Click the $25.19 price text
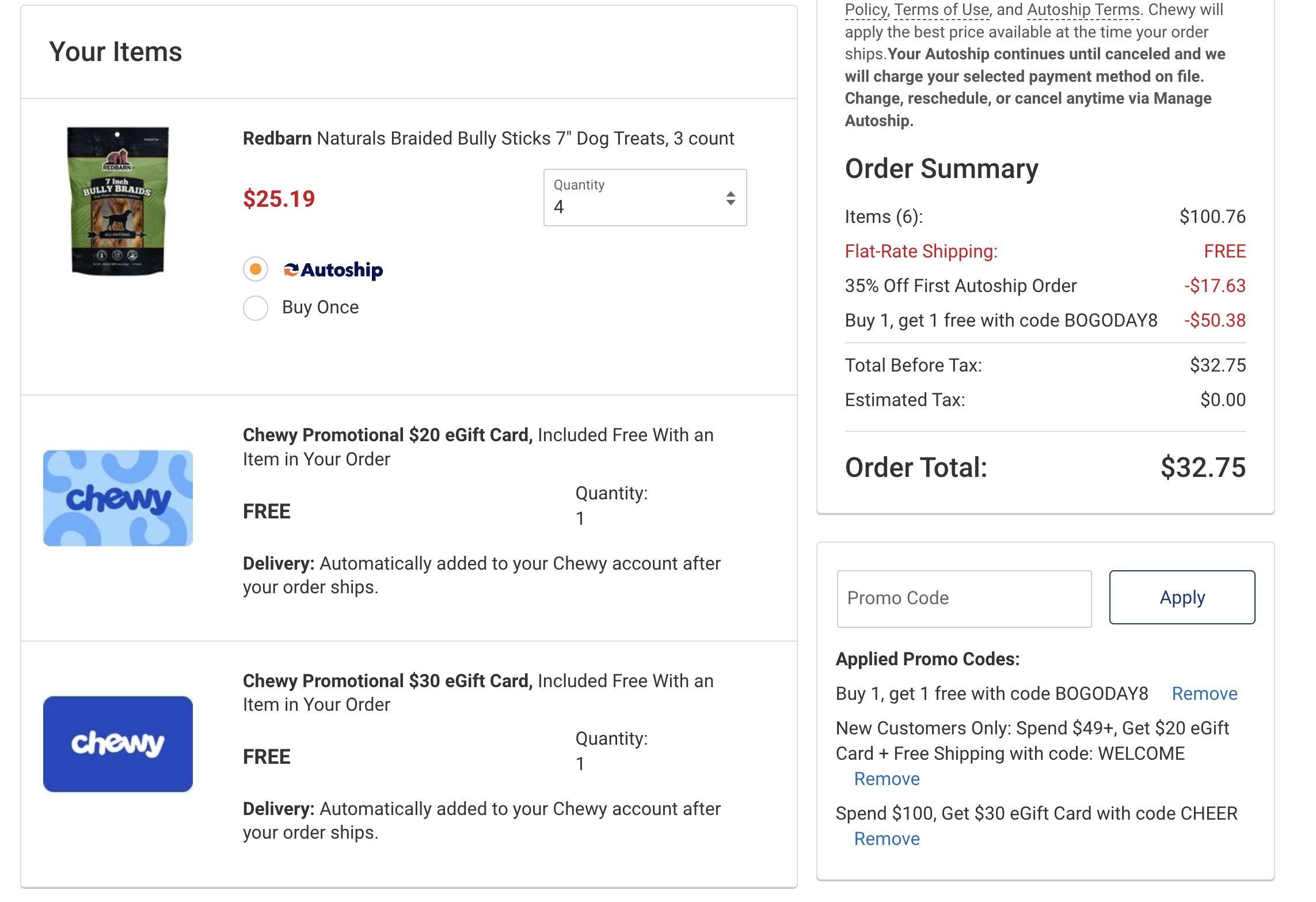The image size is (1316, 902). (x=279, y=199)
